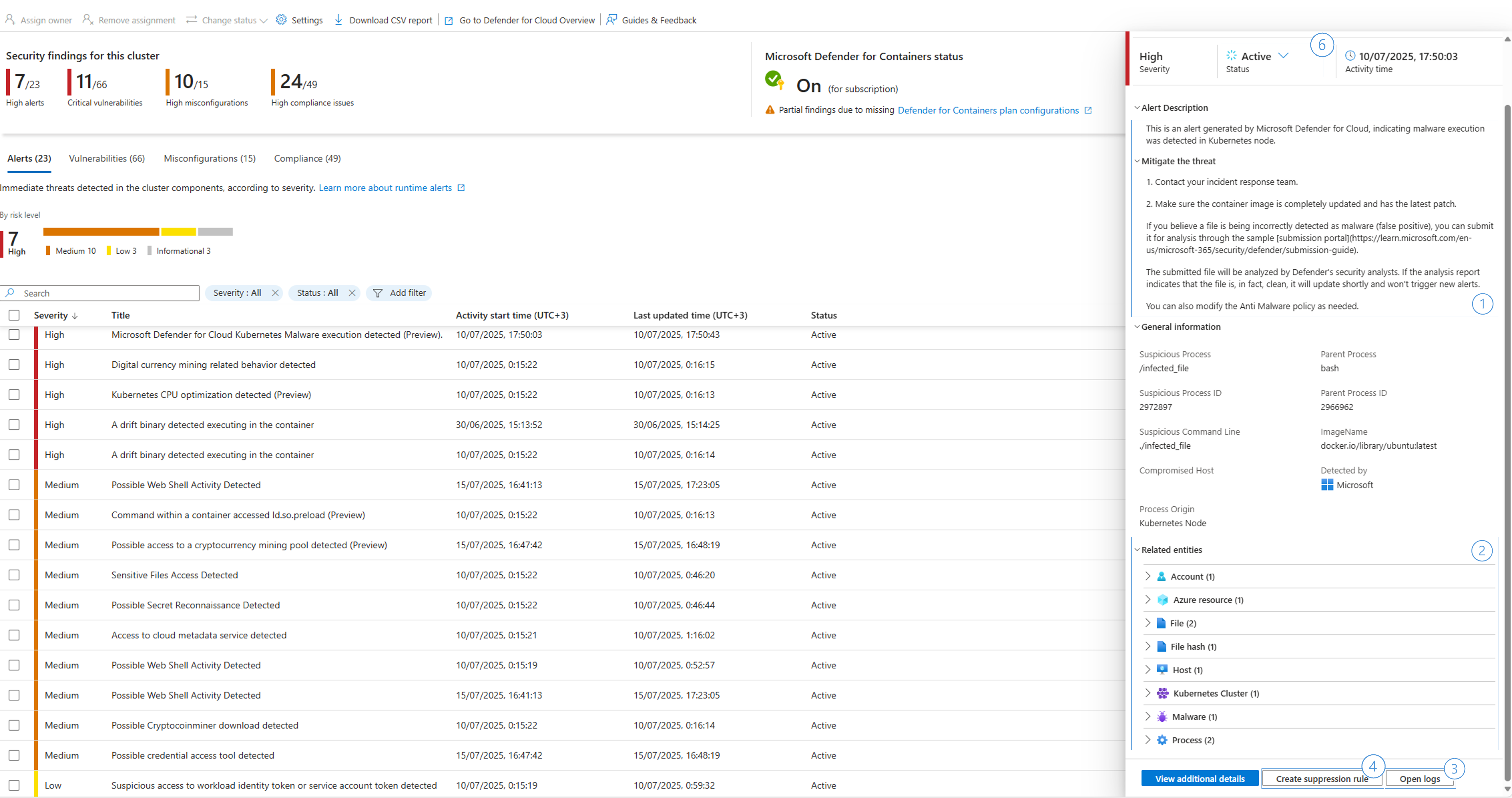Check the Digital currency mining alert row
This screenshot has height=798, width=1512.
click(14, 365)
